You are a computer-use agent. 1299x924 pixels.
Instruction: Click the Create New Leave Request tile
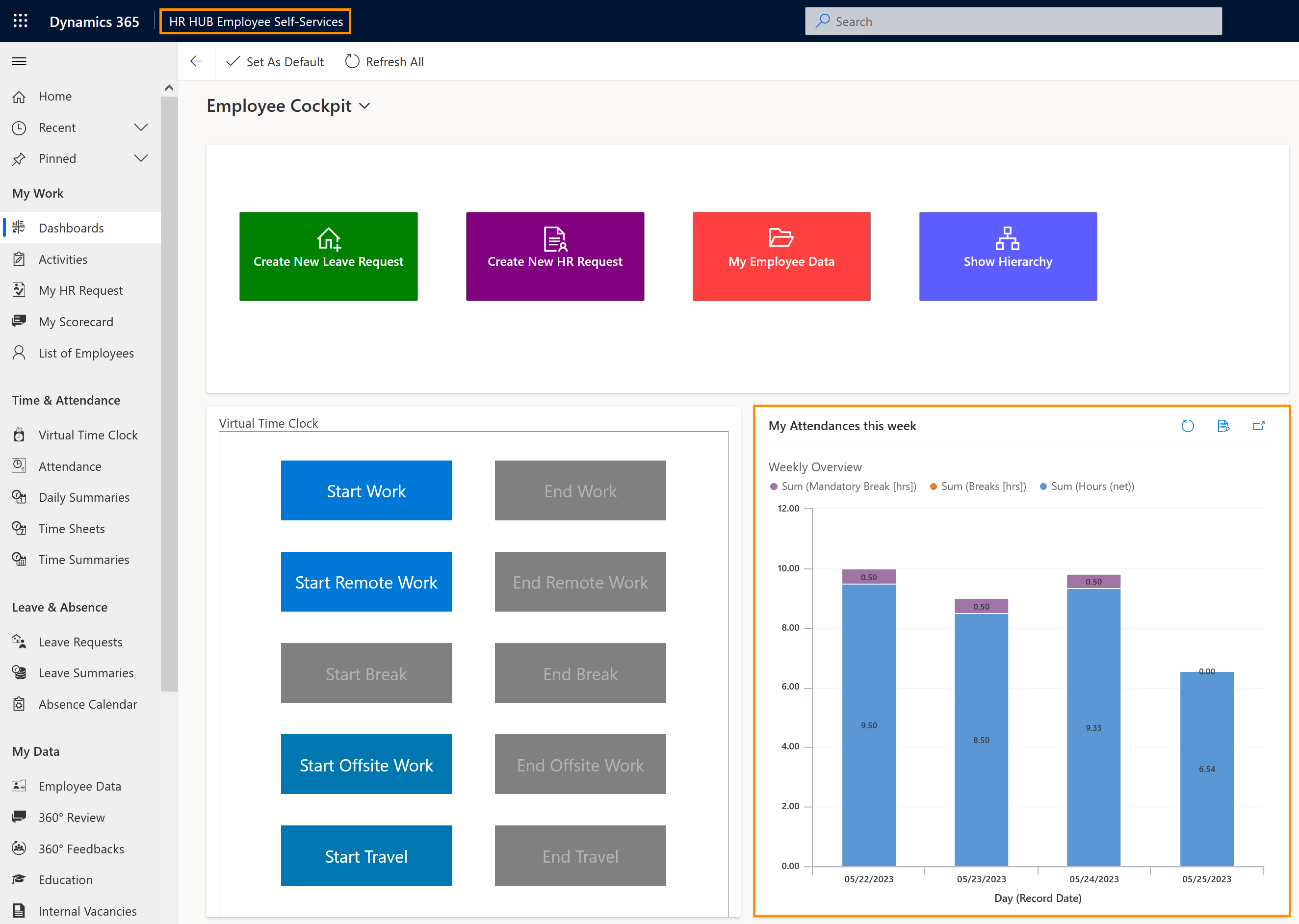click(x=328, y=257)
